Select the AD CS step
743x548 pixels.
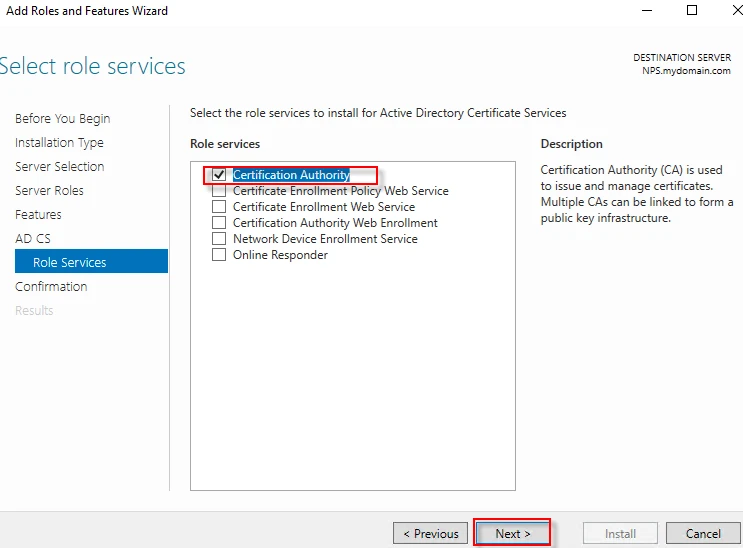32,239
